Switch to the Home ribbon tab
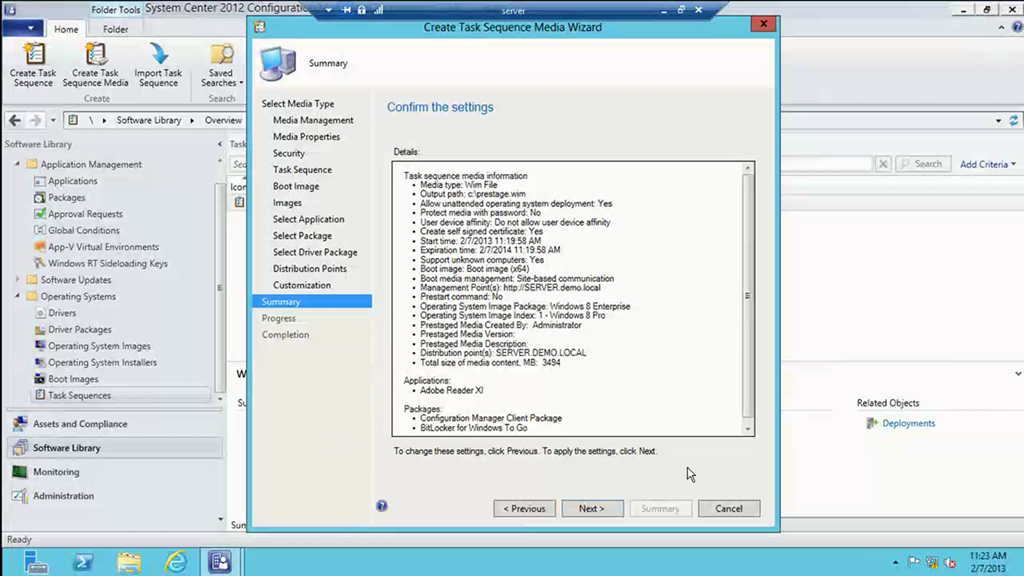Image resolution: width=1024 pixels, height=576 pixels. pyautogui.click(x=66, y=29)
